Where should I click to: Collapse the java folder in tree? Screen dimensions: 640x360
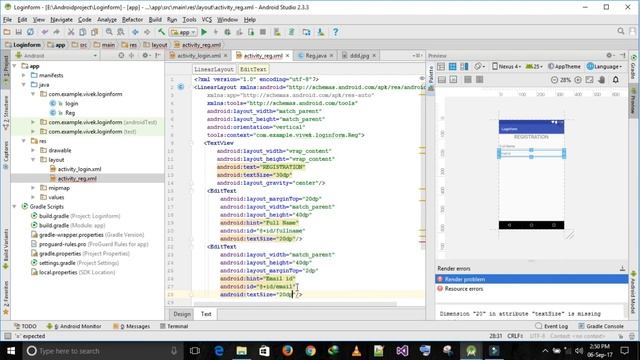click(x=24, y=85)
